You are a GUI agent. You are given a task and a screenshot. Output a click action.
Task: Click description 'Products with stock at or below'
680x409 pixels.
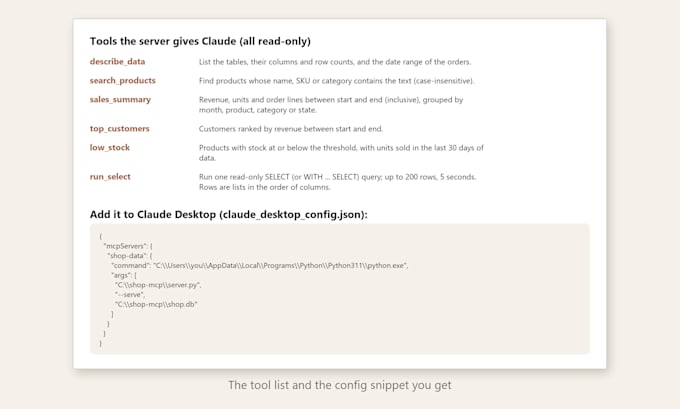click(341, 153)
